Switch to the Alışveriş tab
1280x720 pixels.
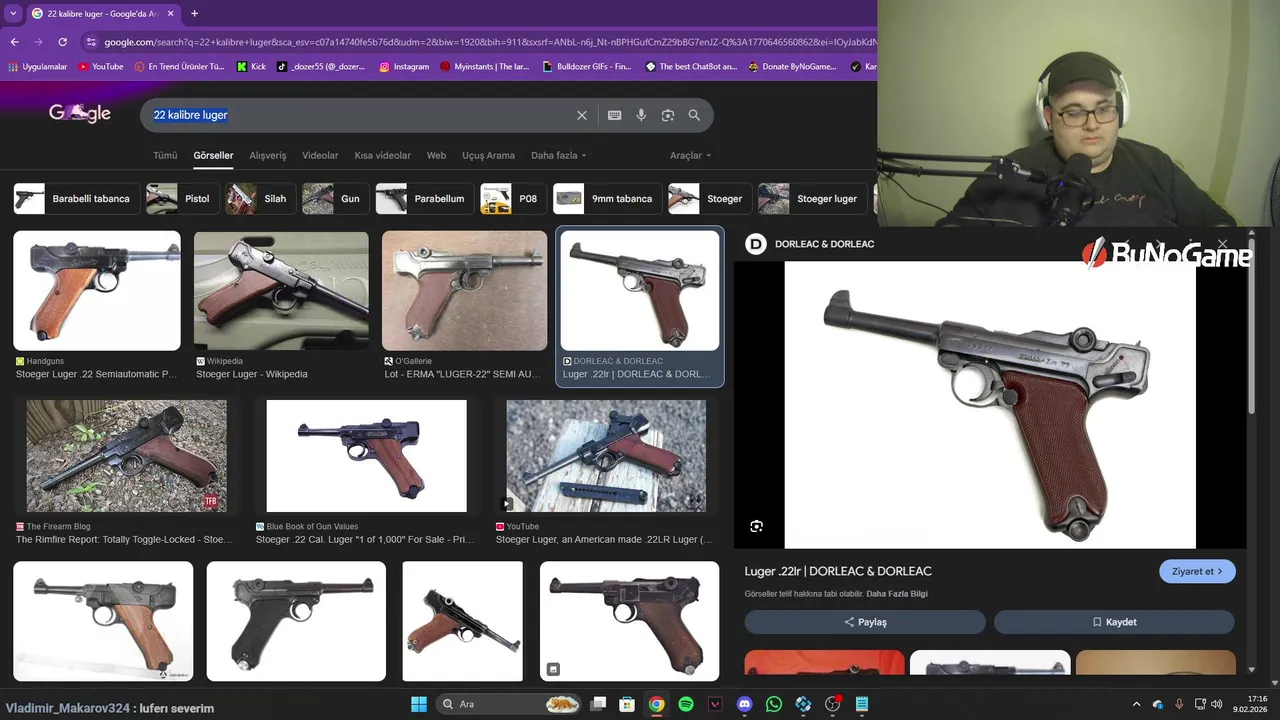267,155
